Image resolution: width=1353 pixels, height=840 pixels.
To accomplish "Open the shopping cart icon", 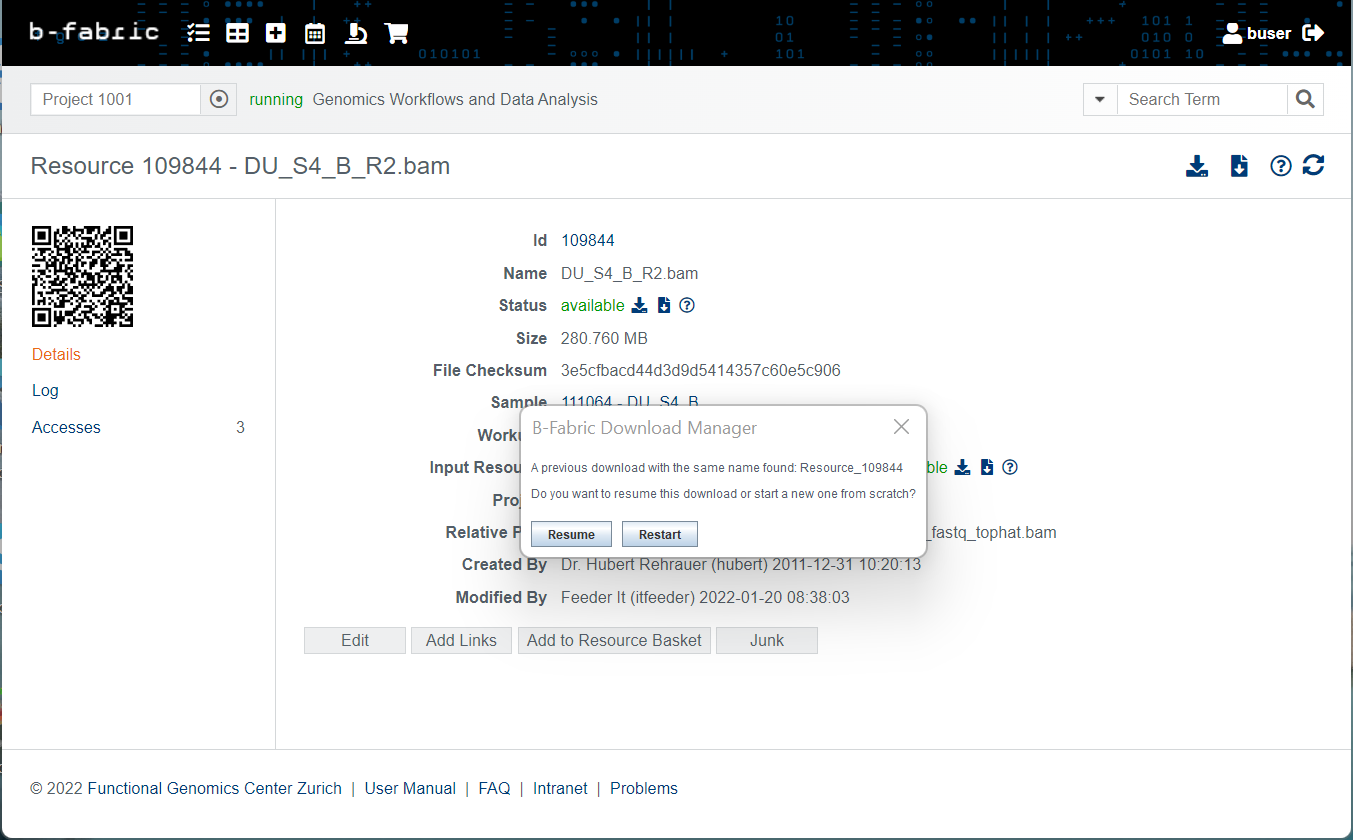I will point(396,33).
